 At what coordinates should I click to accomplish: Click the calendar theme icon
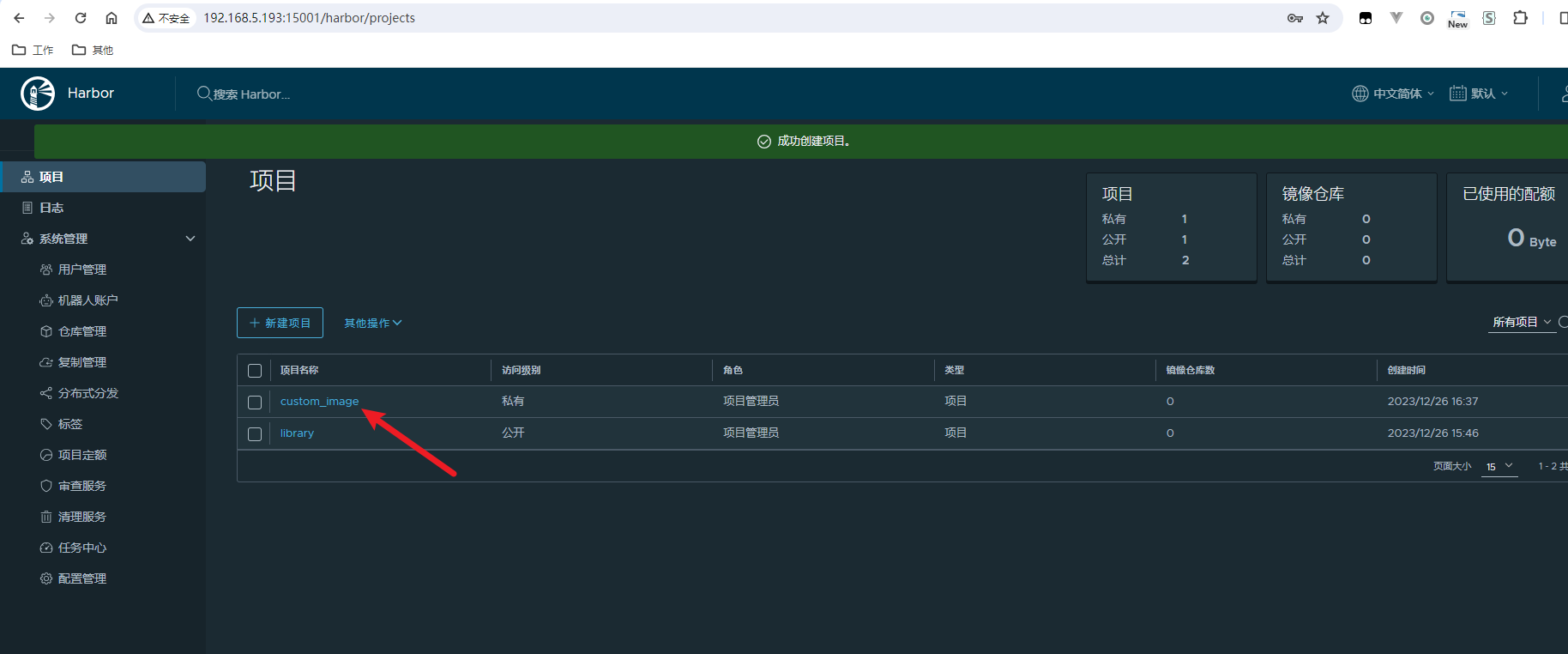pos(1458,94)
